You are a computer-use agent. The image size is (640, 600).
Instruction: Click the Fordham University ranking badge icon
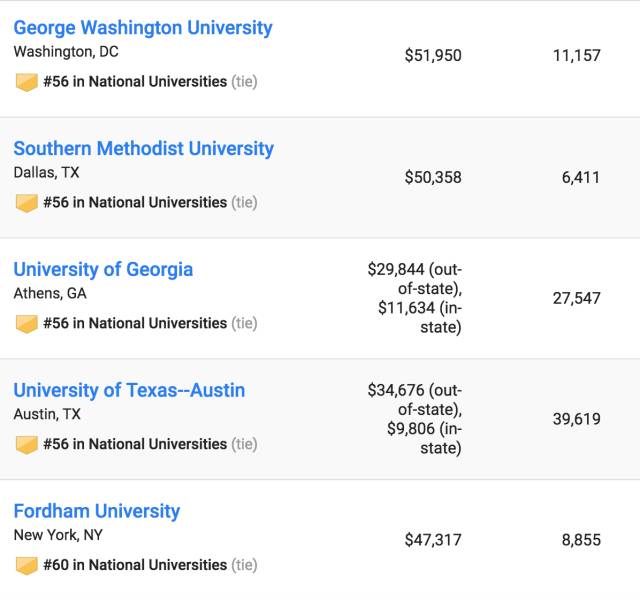pos(27,566)
